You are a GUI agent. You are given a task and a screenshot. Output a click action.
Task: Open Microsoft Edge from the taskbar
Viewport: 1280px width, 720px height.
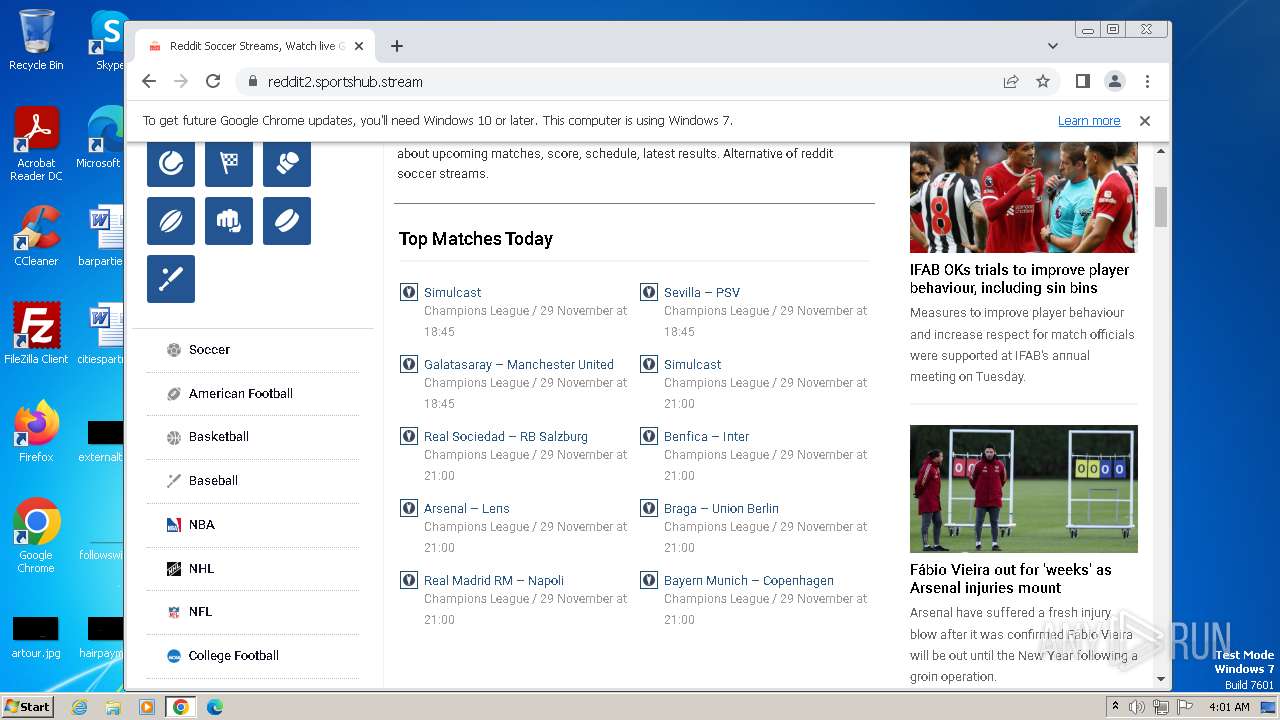click(214, 707)
